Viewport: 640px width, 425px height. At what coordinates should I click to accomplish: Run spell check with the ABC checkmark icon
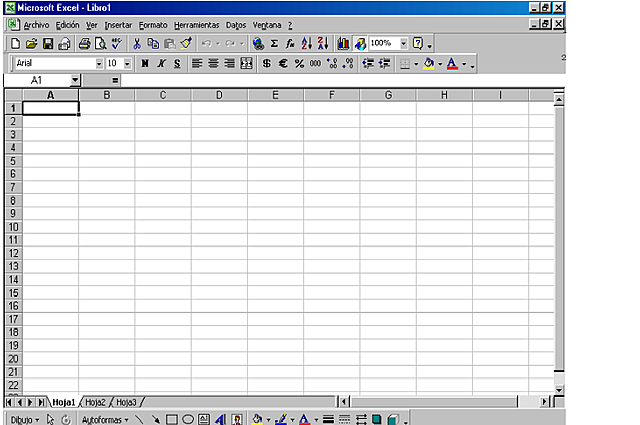pos(117,43)
